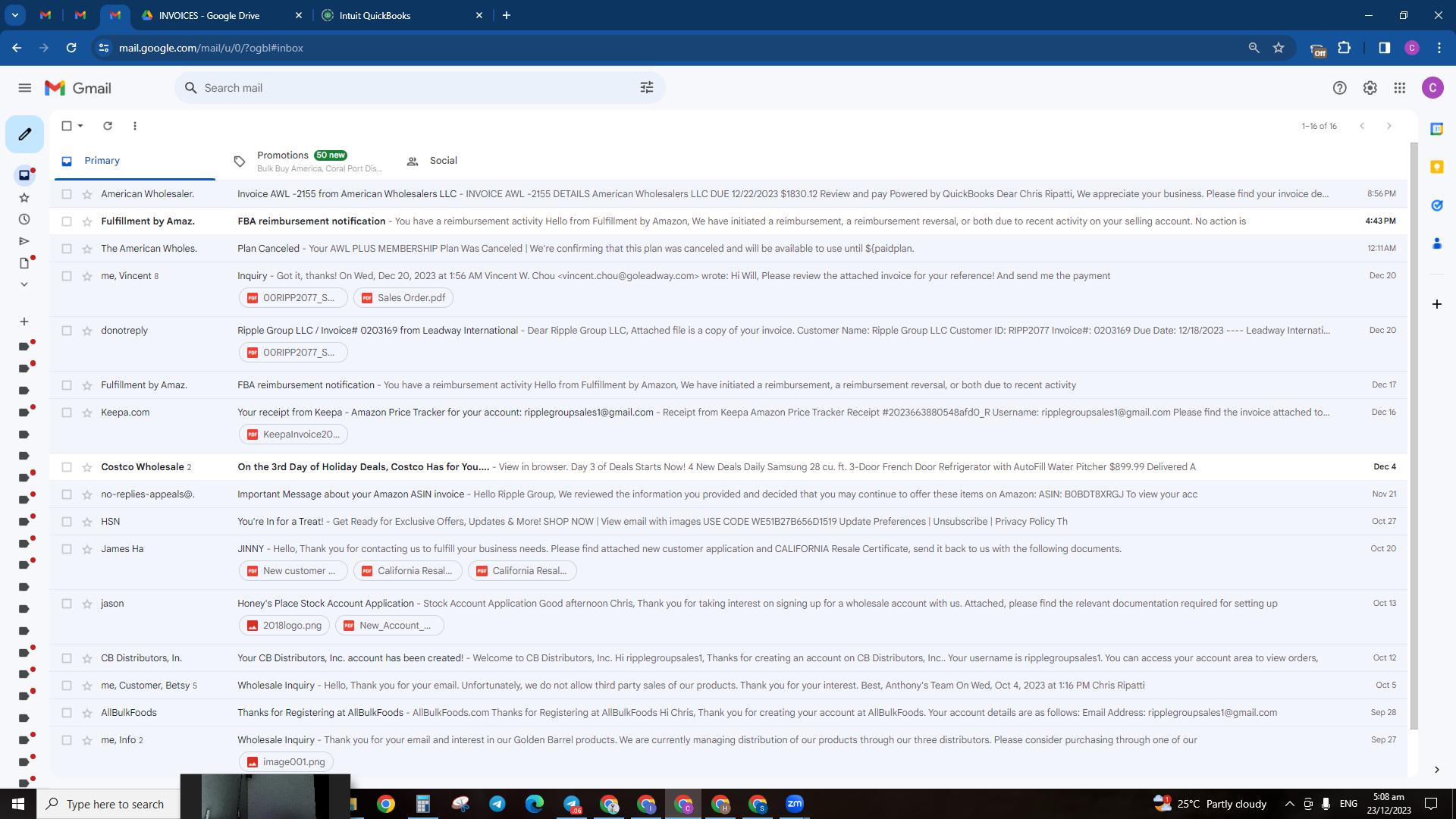This screenshot has height=819, width=1456.
Task: Open Chrome extensions puzzle icon
Action: pyautogui.click(x=1344, y=48)
